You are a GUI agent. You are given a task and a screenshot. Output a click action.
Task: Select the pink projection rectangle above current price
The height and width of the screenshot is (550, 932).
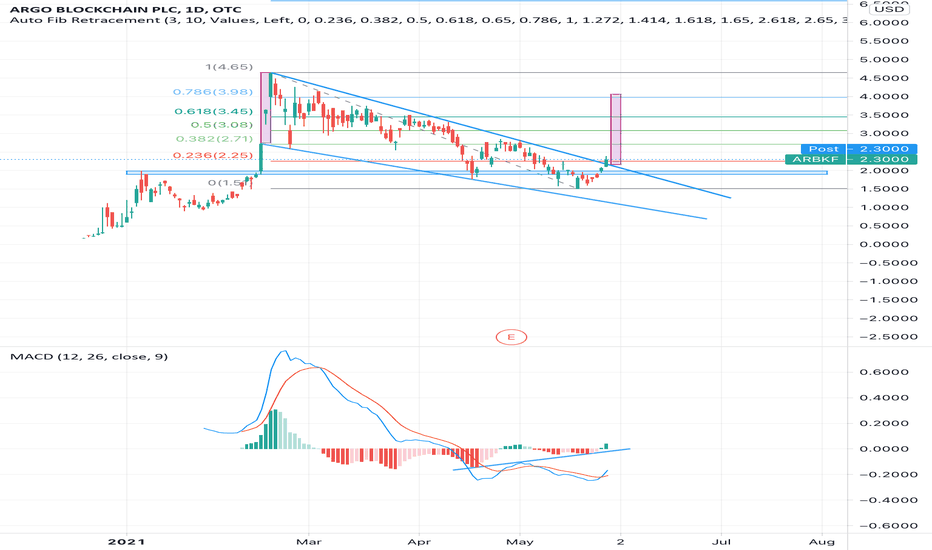[x=616, y=129]
